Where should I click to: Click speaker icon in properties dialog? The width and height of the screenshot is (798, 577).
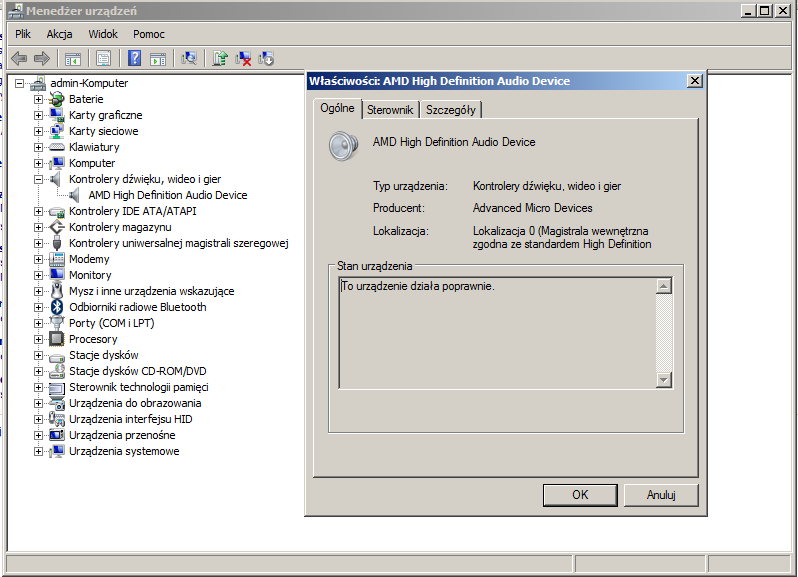click(344, 146)
